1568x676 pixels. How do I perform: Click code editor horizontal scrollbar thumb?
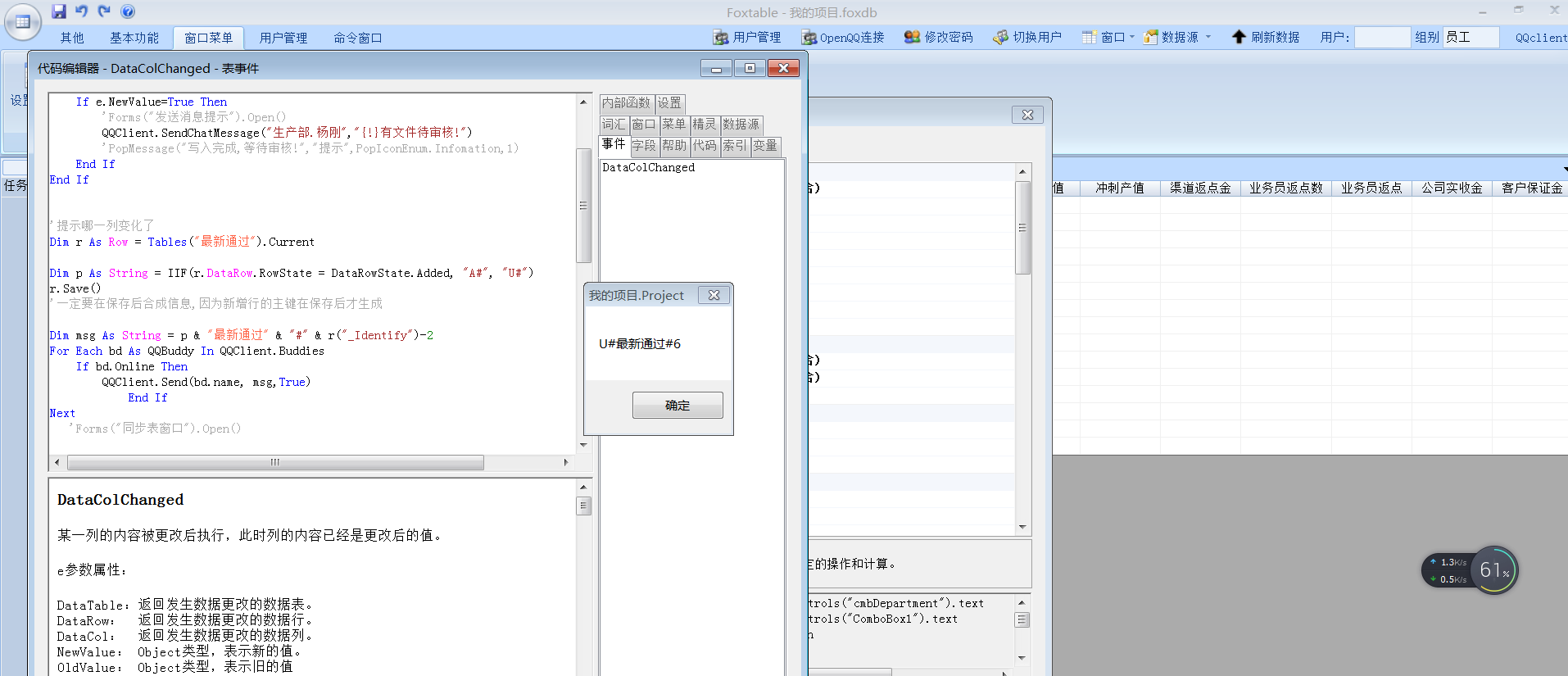click(275, 462)
